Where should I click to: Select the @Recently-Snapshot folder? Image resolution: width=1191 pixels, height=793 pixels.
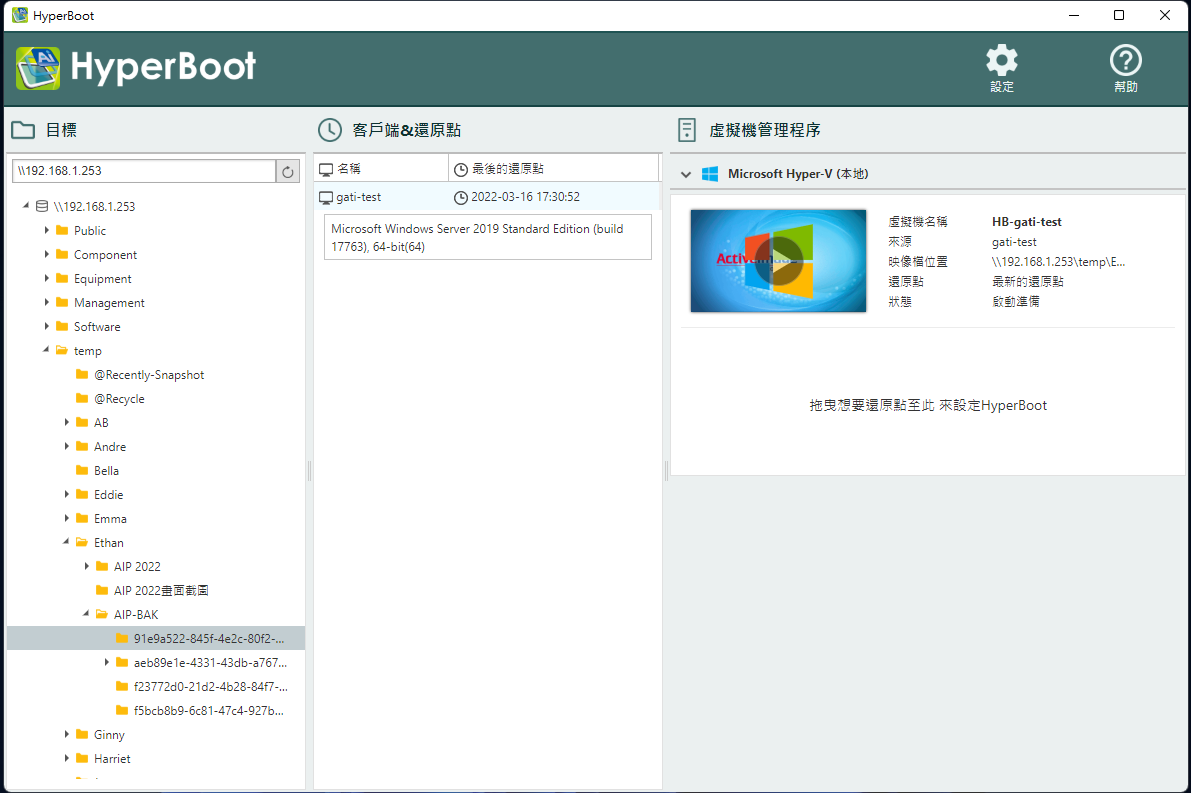148,375
